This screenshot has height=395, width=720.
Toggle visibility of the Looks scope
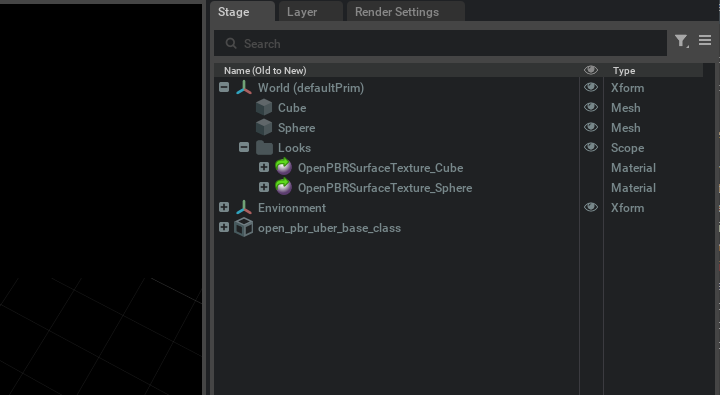[591, 147]
